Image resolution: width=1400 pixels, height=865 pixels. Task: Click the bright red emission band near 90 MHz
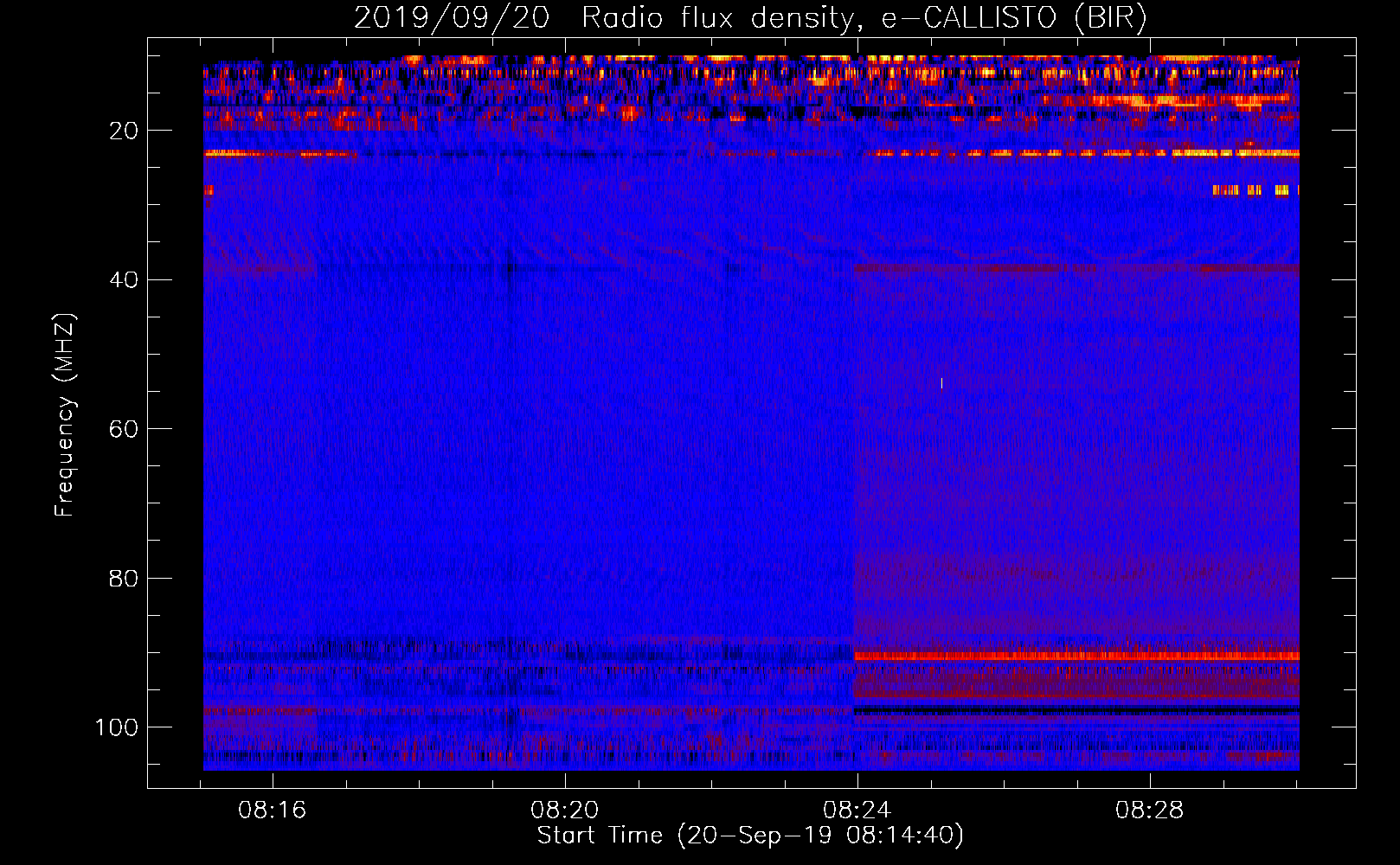coord(1076,657)
